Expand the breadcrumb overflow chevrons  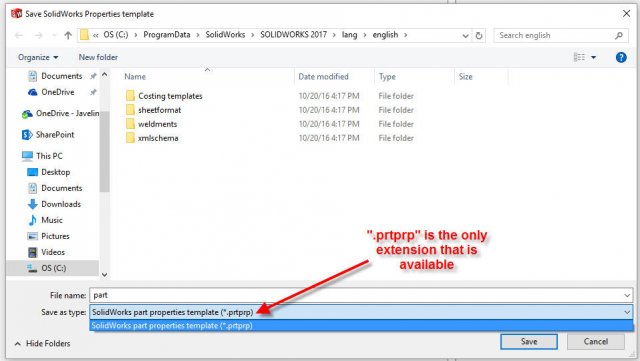point(96,36)
